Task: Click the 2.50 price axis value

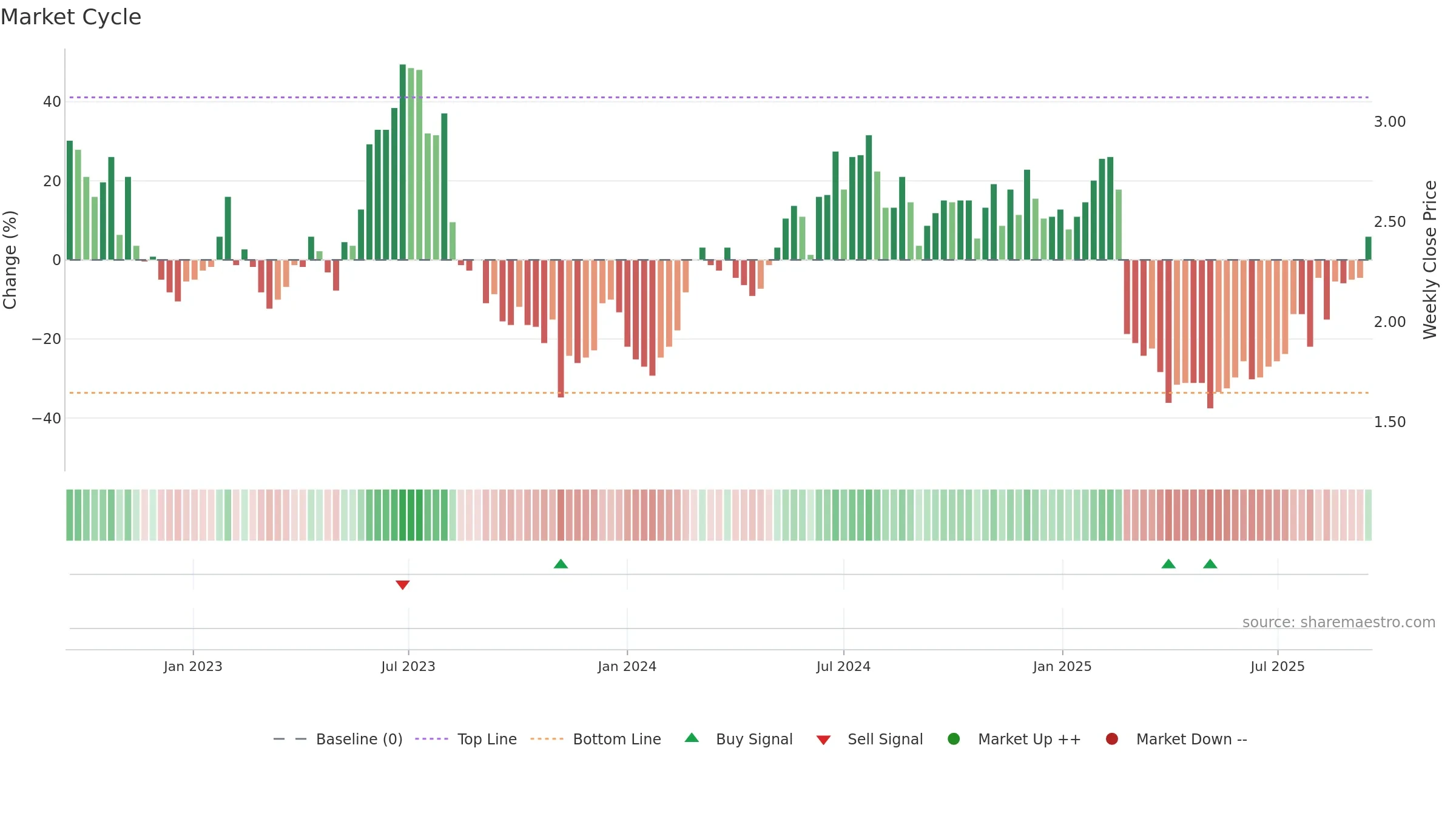Action: point(1390,222)
